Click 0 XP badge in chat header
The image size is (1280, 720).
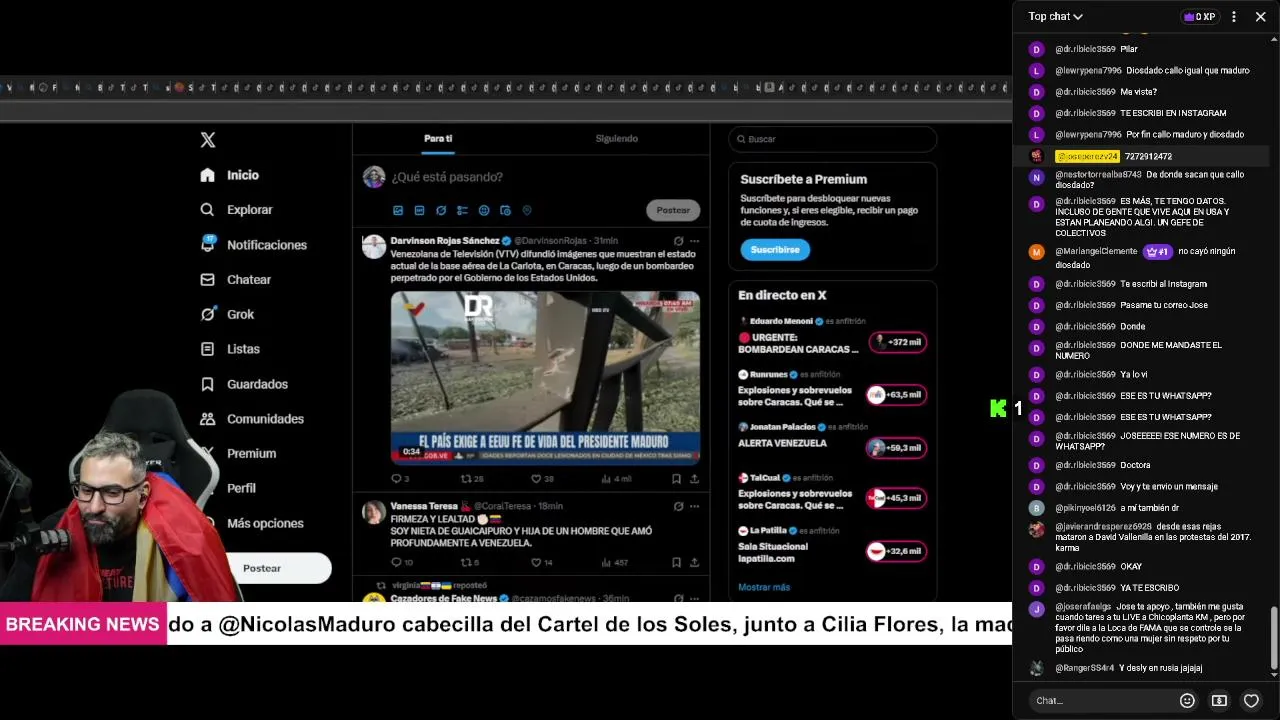[1199, 17]
